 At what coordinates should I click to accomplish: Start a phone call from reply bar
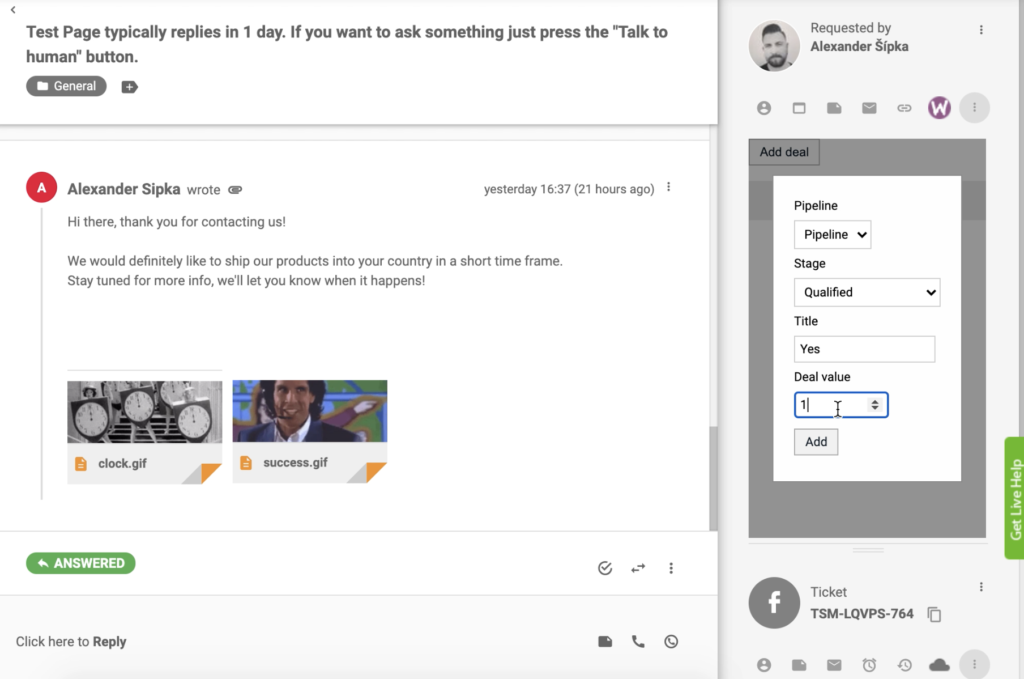[638, 642]
